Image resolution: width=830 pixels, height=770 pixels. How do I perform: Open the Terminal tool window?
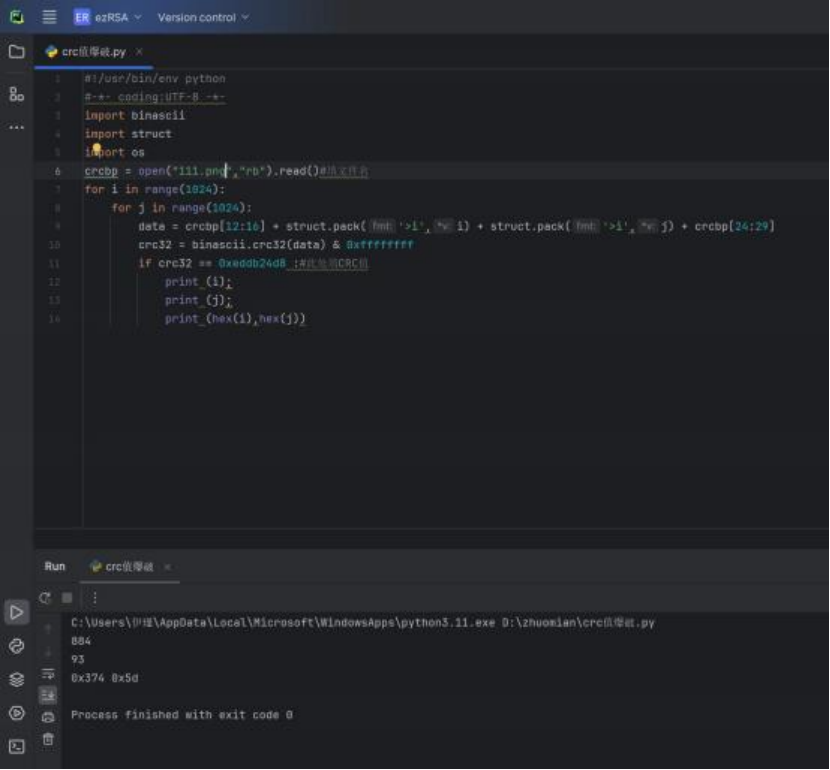(16, 747)
